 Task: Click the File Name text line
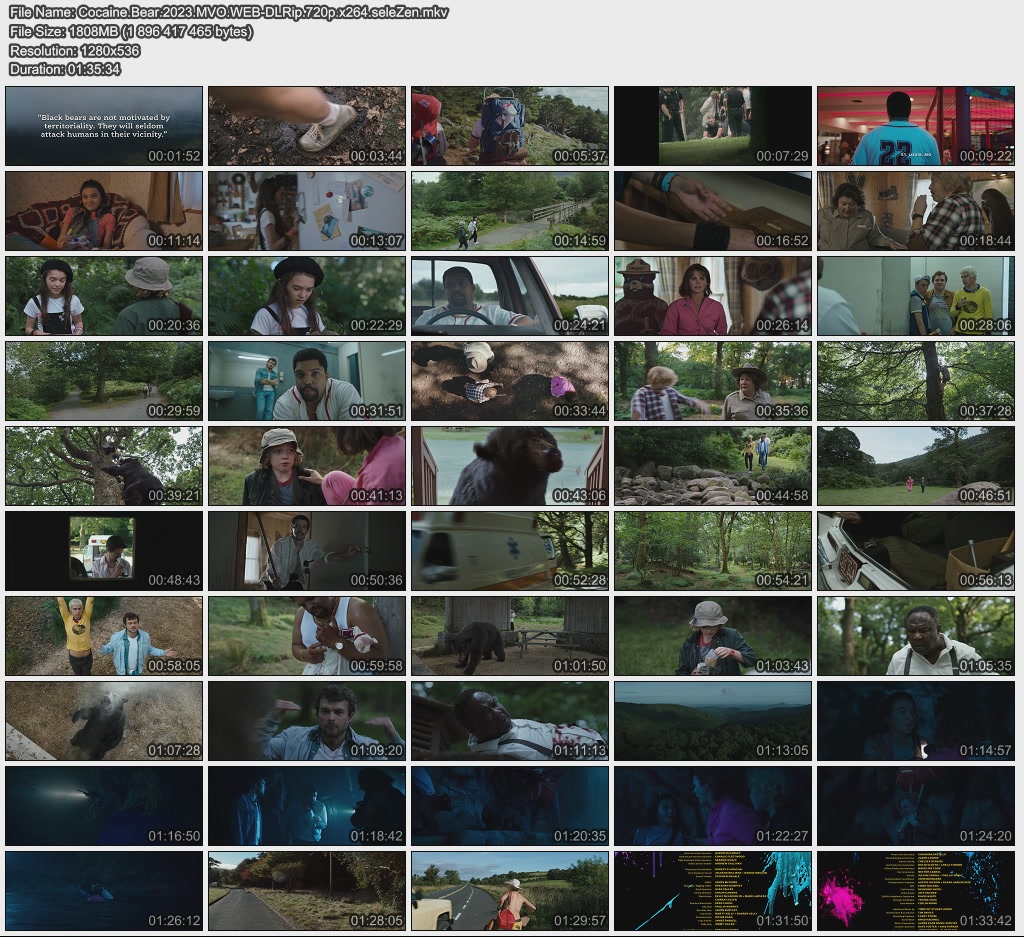coord(229,12)
